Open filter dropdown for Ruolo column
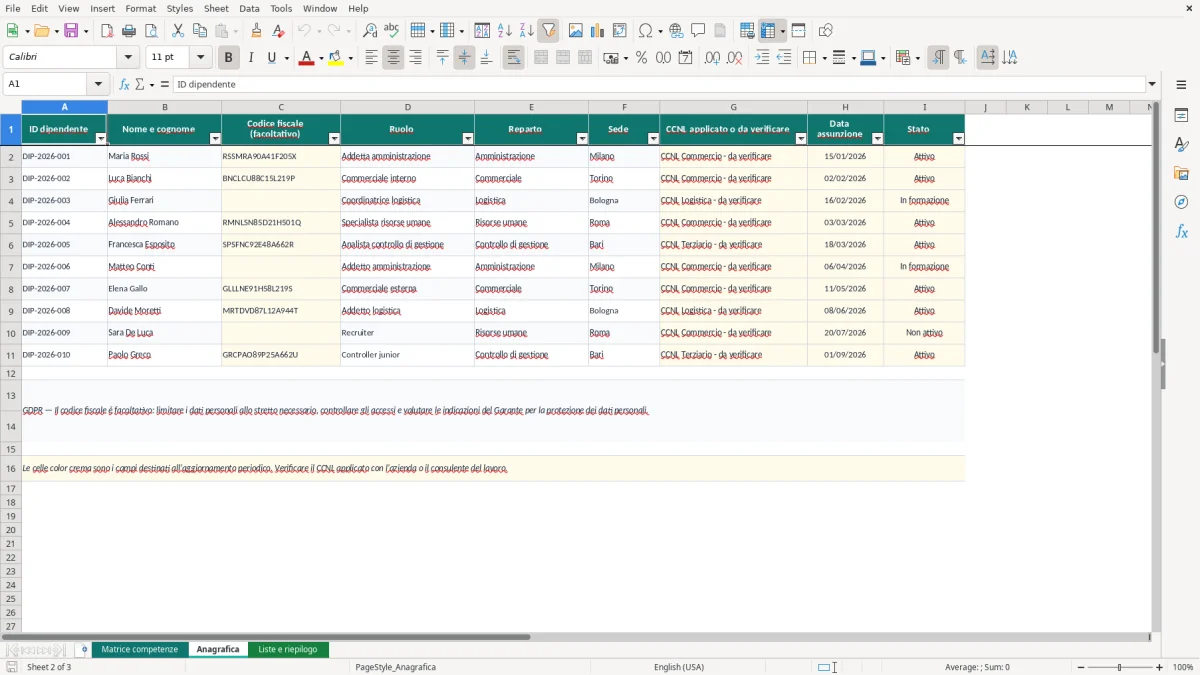Screen dimensions: 1200x675 click(x=467, y=139)
